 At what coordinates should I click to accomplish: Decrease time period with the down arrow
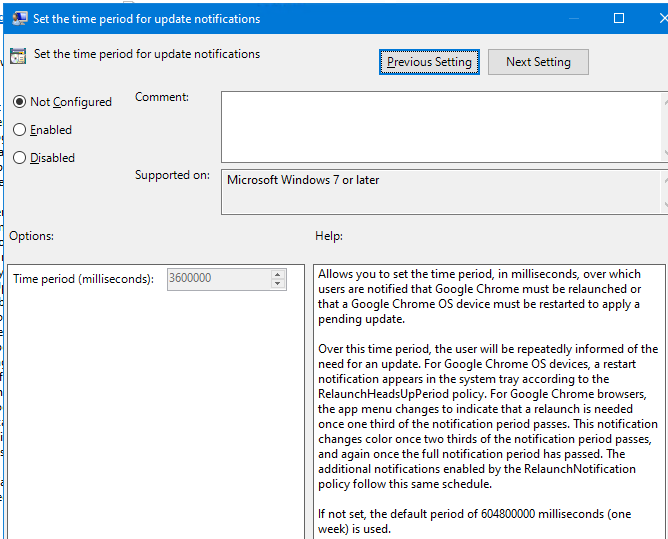[x=278, y=284]
